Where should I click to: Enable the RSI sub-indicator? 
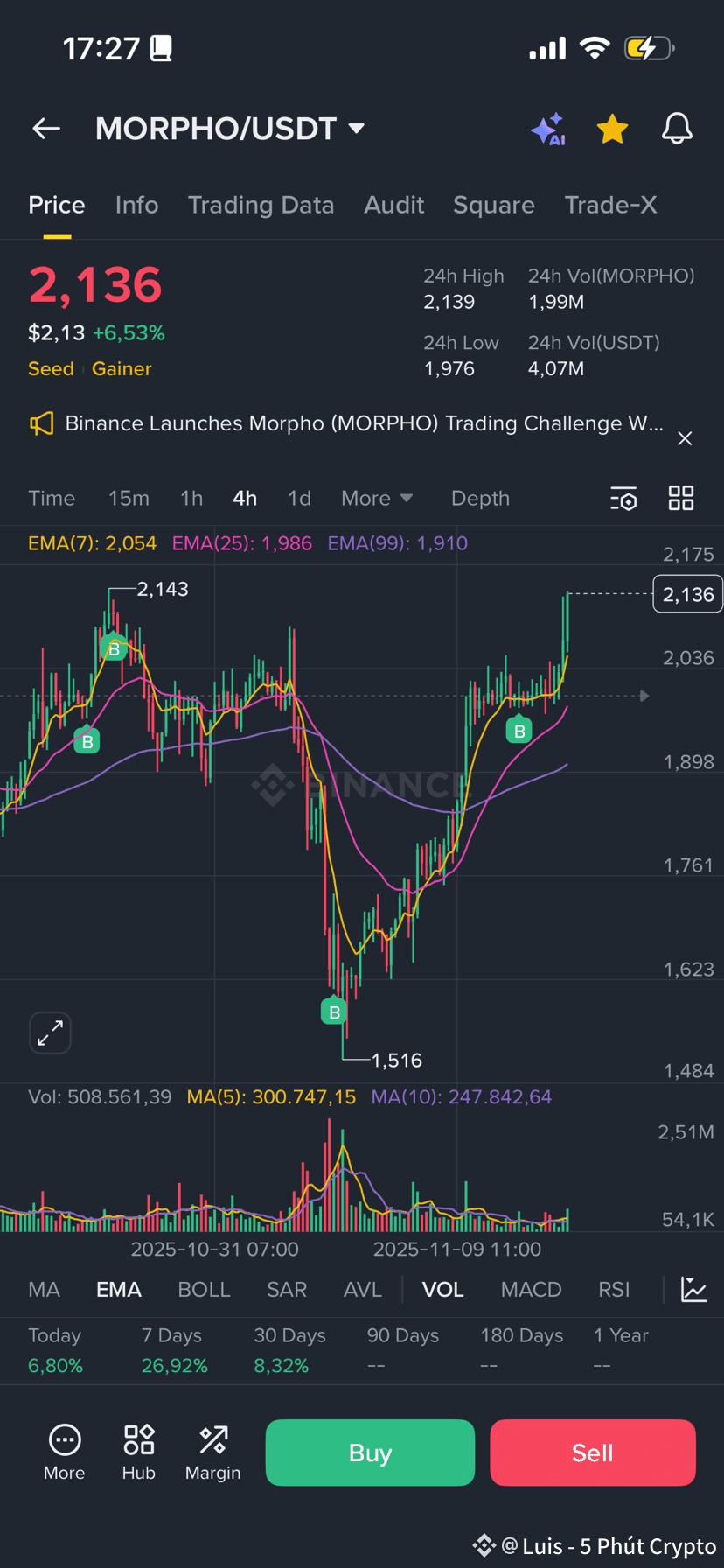coord(614,1290)
